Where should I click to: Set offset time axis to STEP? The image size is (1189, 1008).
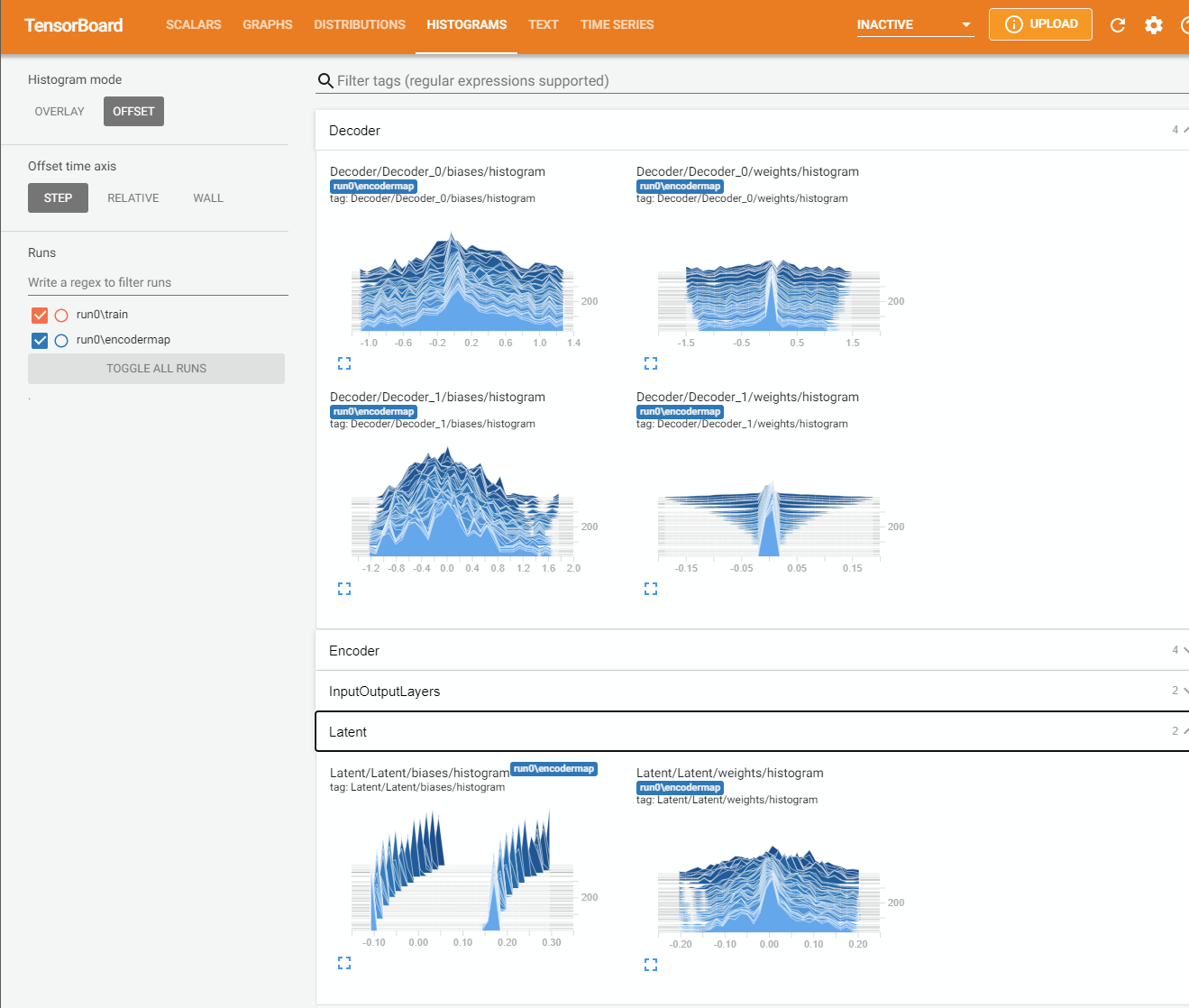pos(58,198)
